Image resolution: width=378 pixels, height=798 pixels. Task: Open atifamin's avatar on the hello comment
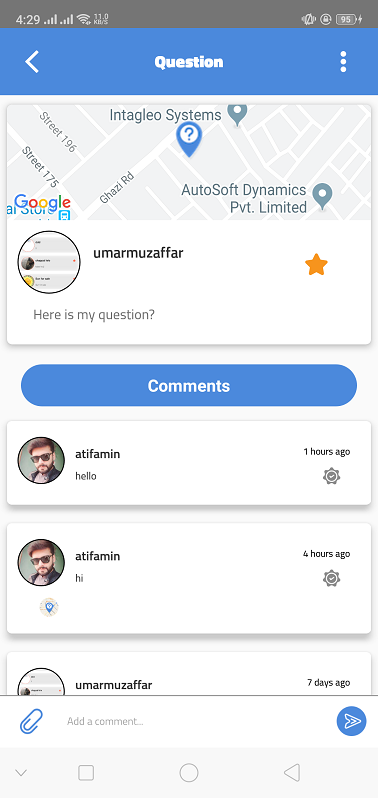(41, 461)
